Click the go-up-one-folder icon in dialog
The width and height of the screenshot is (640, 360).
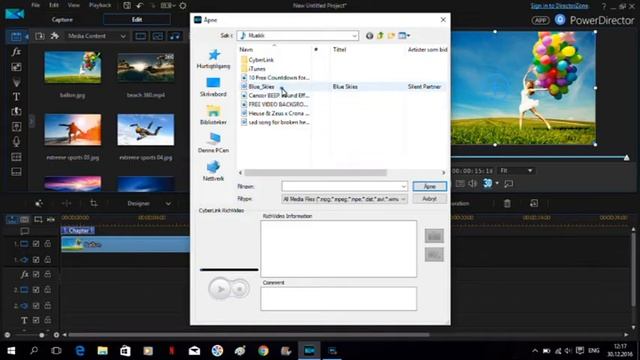pyautogui.click(x=380, y=36)
